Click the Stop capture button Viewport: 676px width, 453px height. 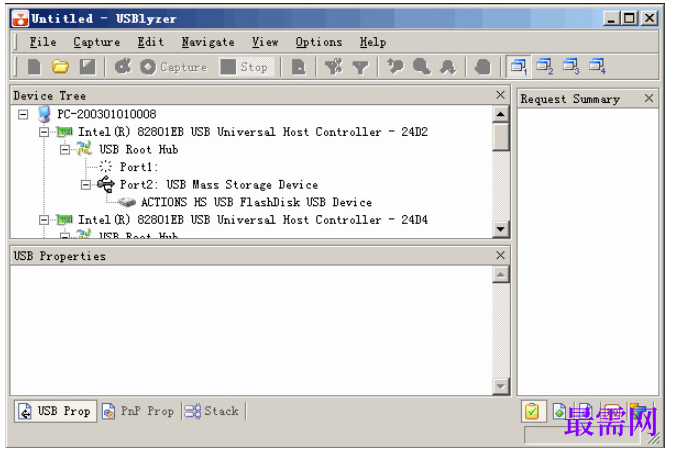click(246, 67)
